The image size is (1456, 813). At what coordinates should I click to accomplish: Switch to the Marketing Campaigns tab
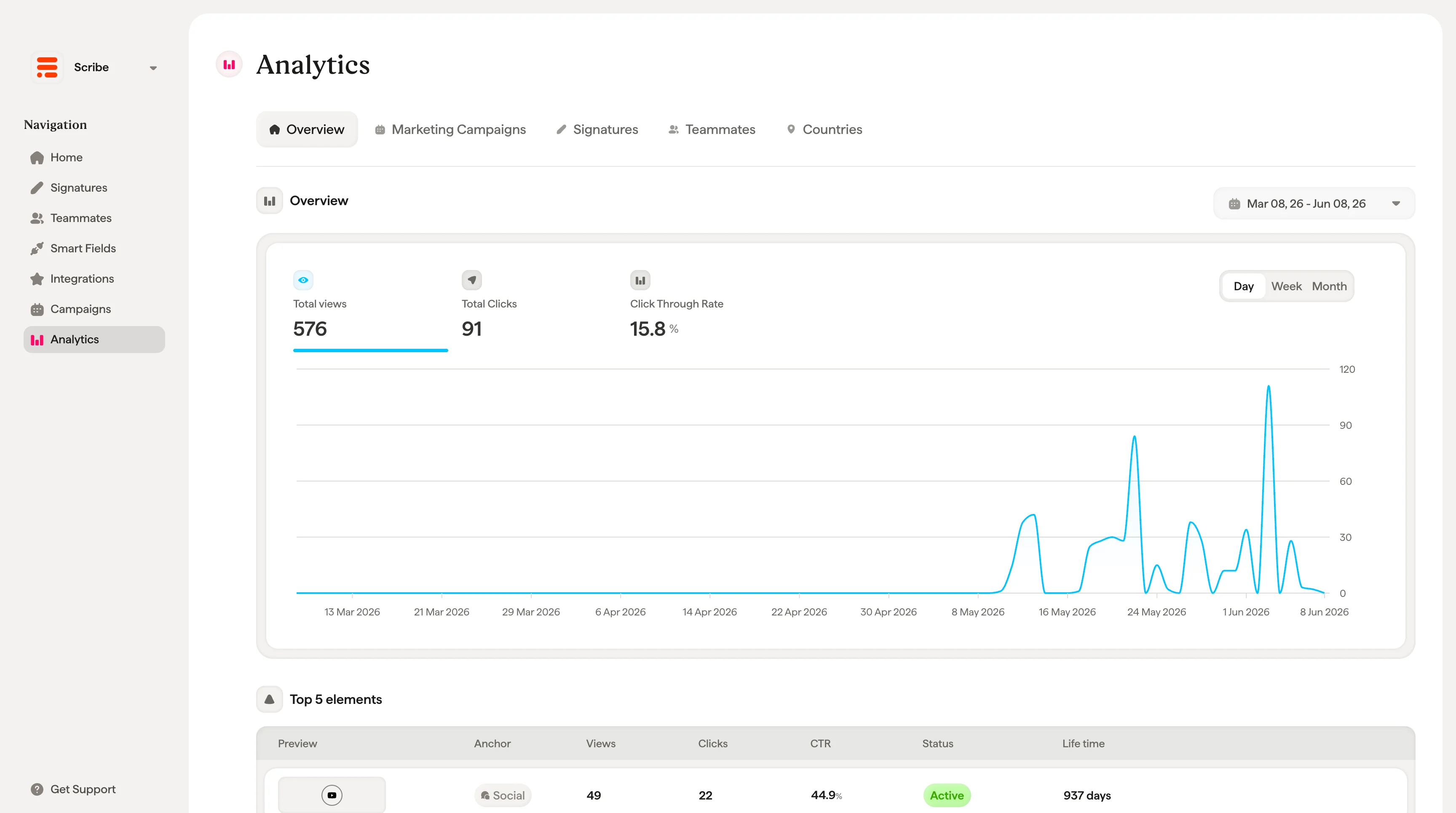(450, 129)
